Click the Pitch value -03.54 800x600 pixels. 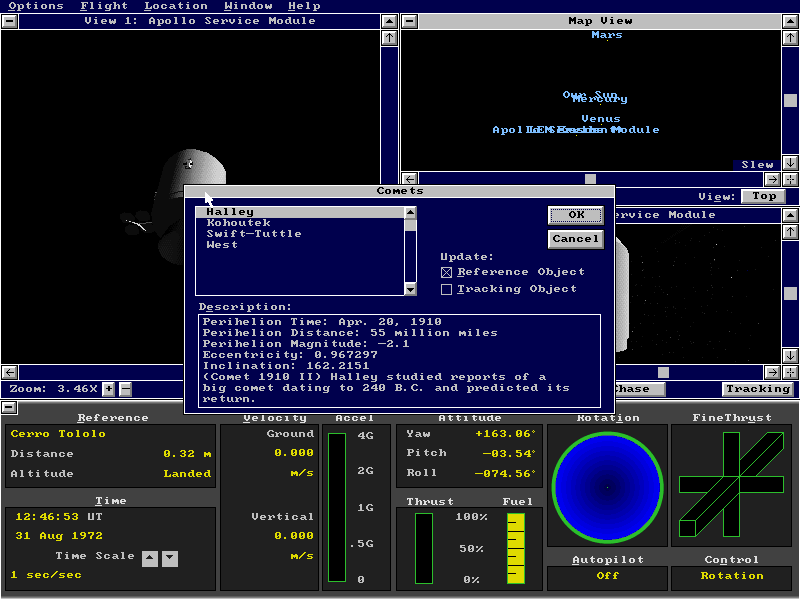(x=509, y=453)
